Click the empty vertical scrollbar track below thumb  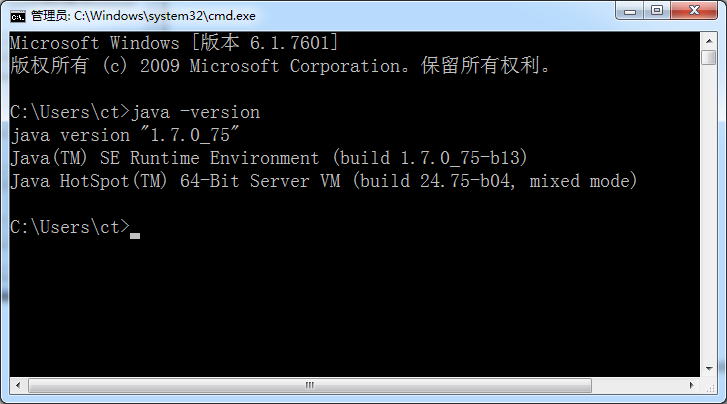[x=709, y=213]
